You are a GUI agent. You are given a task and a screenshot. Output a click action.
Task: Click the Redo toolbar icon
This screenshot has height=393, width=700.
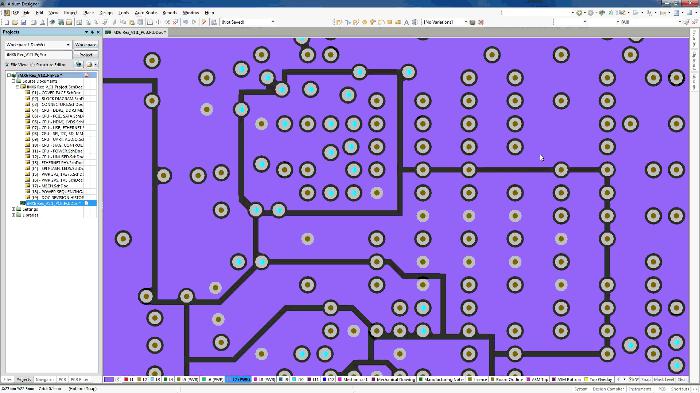coord(194,22)
